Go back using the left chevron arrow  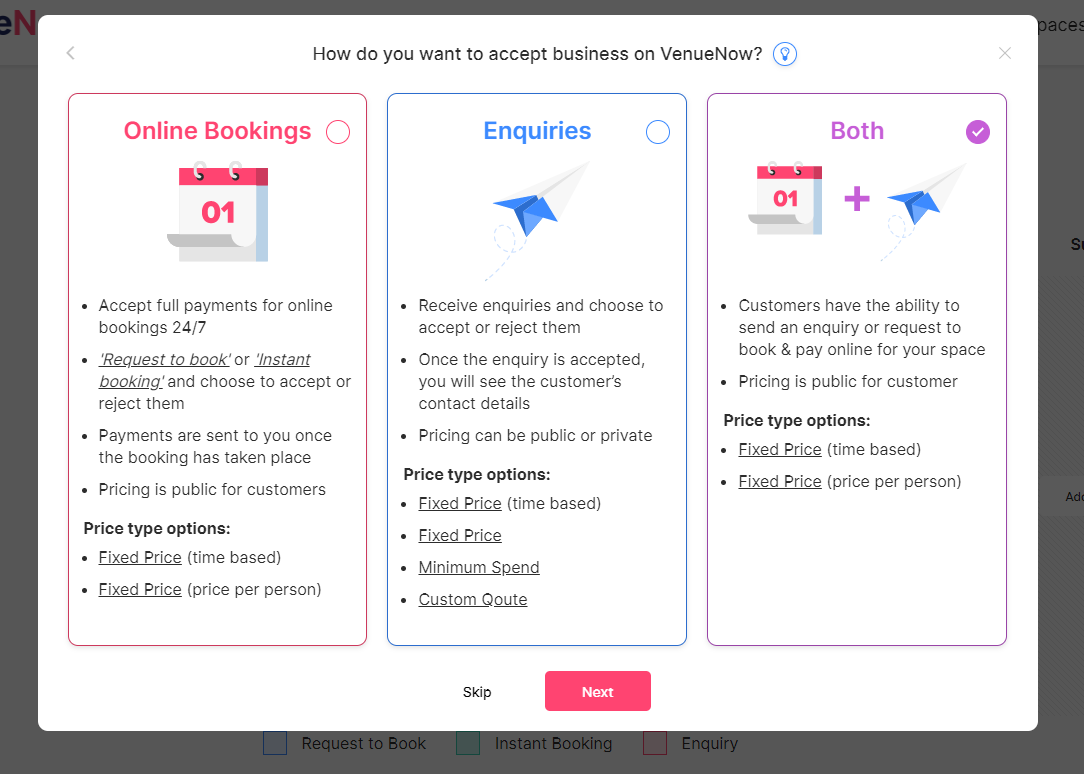(71, 53)
